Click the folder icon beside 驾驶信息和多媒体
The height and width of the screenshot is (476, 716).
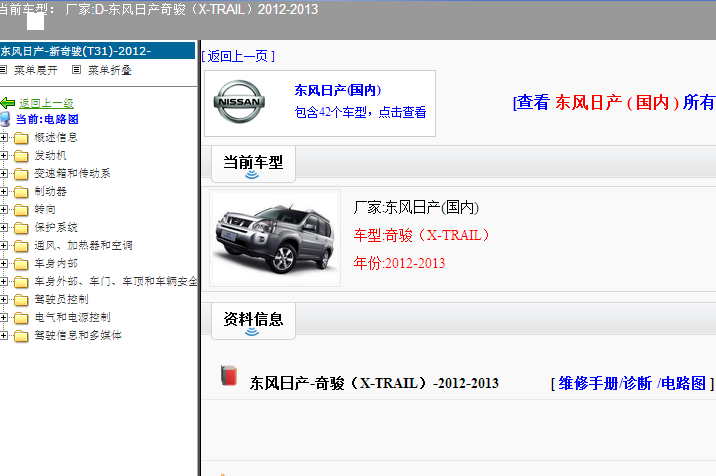(x=21, y=336)
